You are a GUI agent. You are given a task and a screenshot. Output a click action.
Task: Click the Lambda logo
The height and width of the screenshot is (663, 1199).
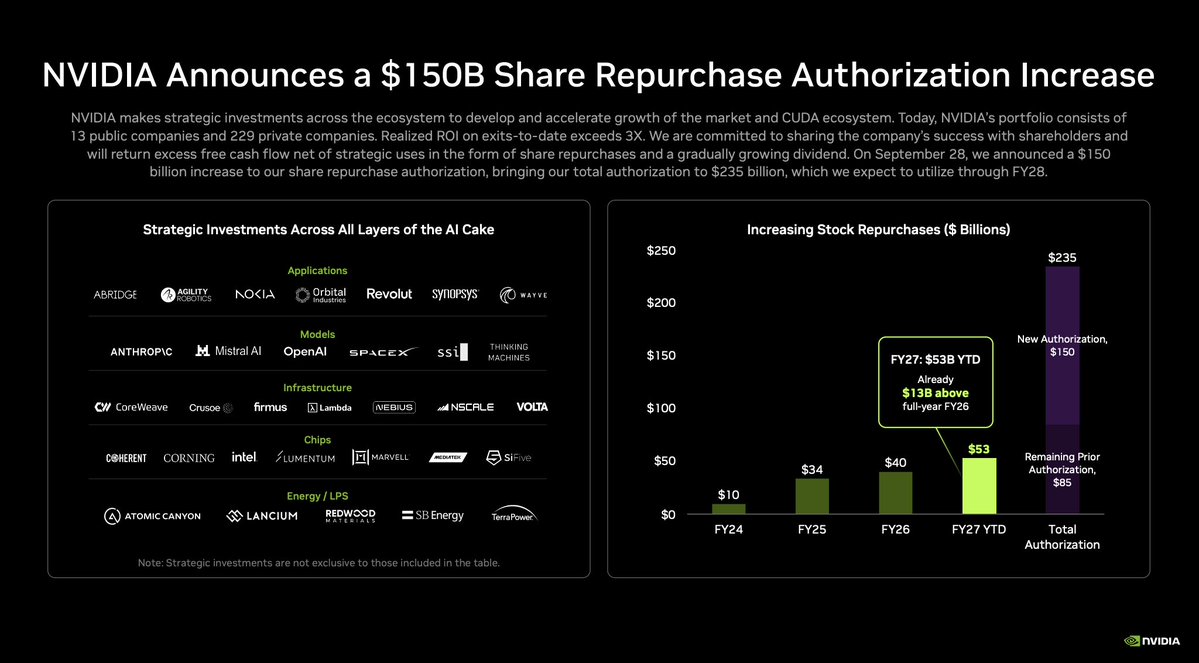tap(330, 408)
